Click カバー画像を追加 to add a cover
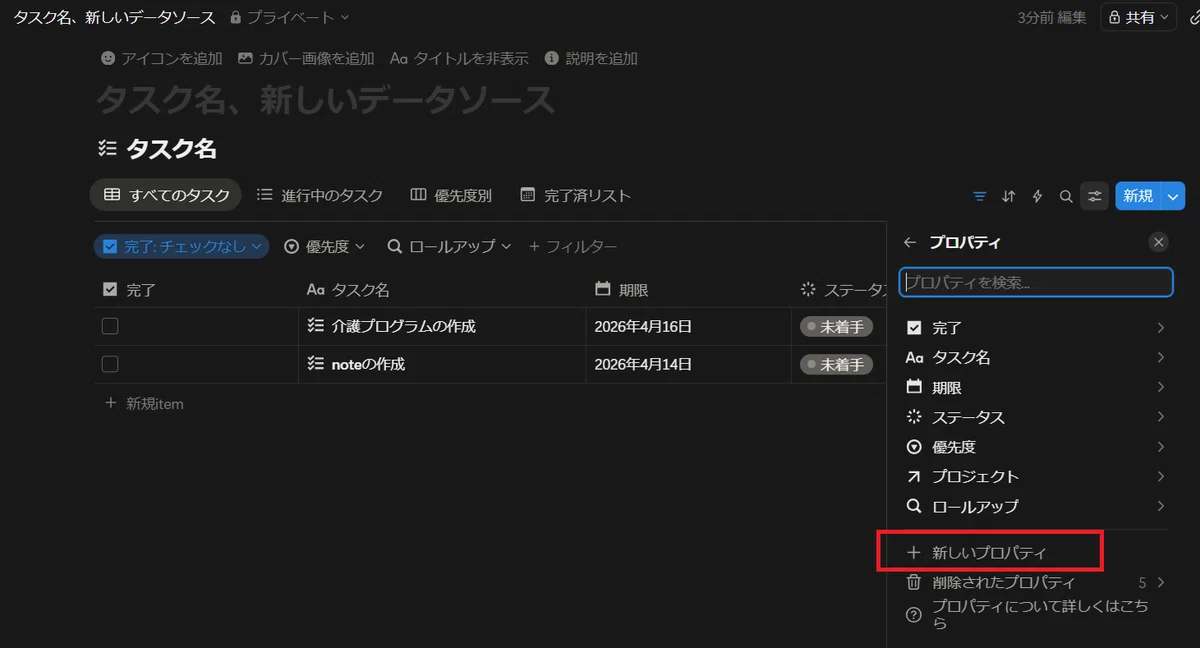The width and height of the screenshot is (1200, 648). (306, 58)
